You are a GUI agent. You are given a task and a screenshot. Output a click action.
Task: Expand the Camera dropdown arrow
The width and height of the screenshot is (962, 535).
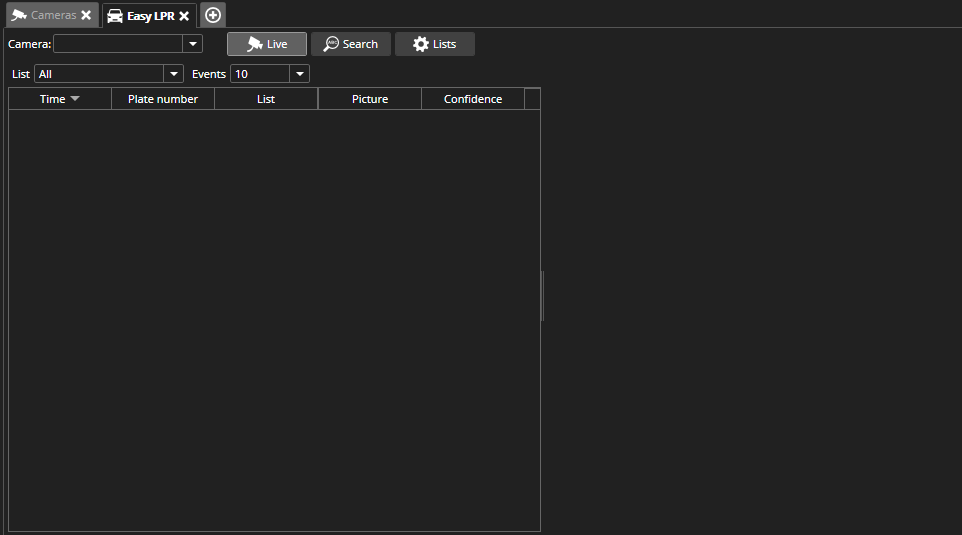pyautogui.click(x=193, y=44)
